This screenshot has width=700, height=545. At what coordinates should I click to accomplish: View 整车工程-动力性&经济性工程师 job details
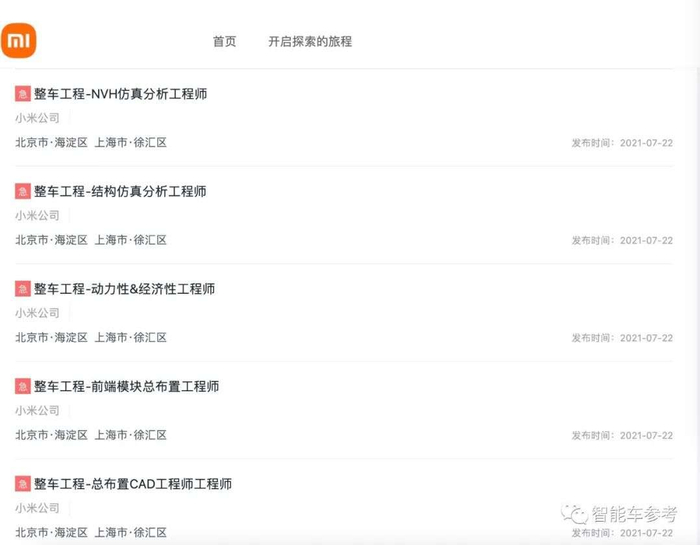[124, 289]
